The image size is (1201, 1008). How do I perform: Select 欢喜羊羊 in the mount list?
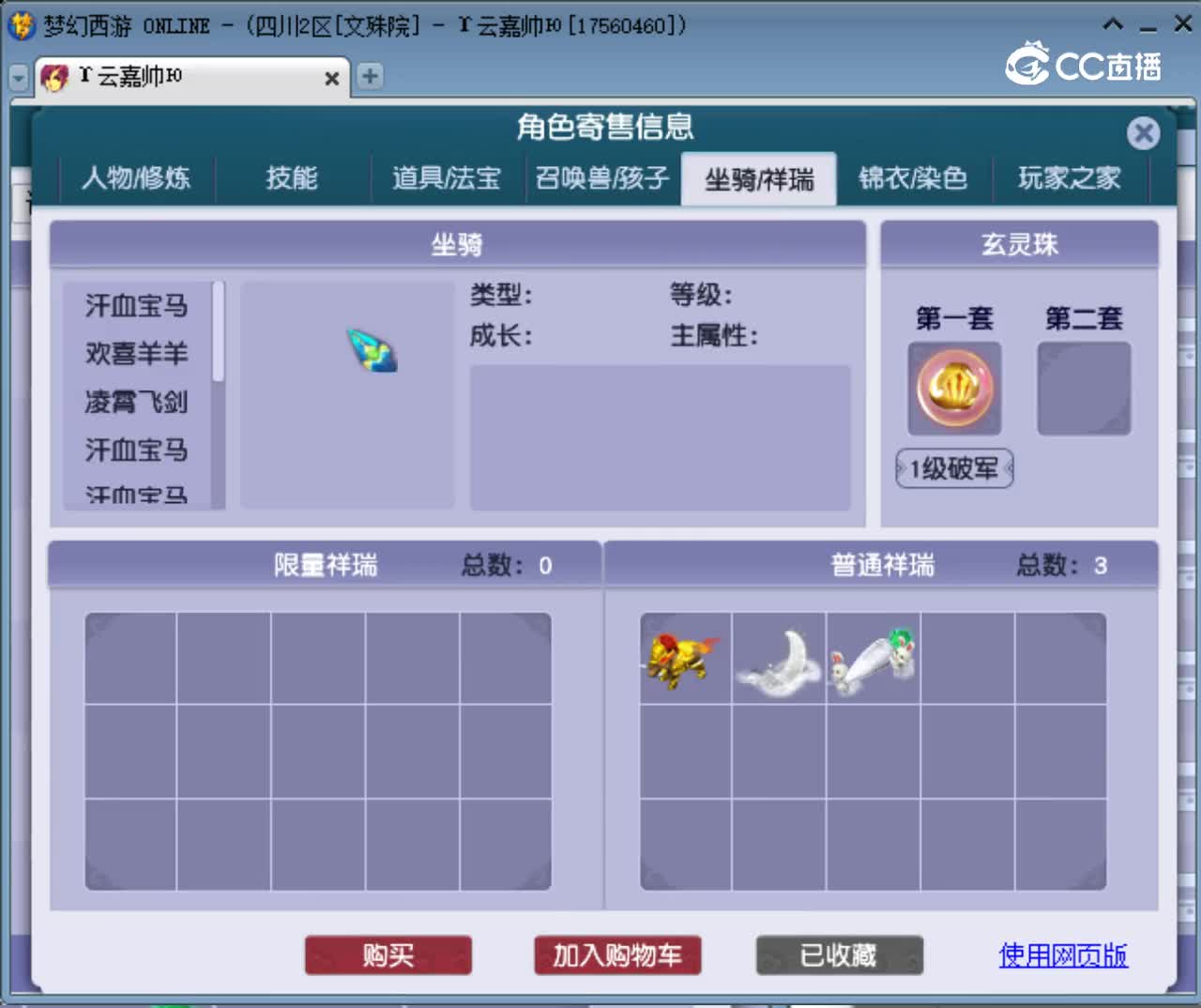tap(137, 354)
